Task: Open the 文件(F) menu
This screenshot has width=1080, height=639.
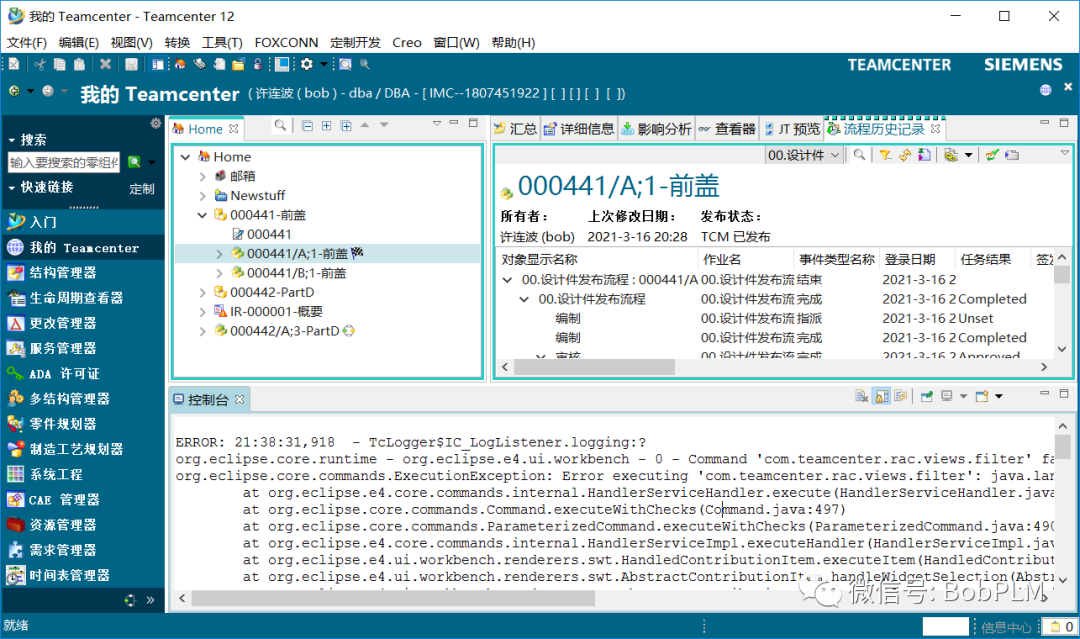Action: pos(27,43)
